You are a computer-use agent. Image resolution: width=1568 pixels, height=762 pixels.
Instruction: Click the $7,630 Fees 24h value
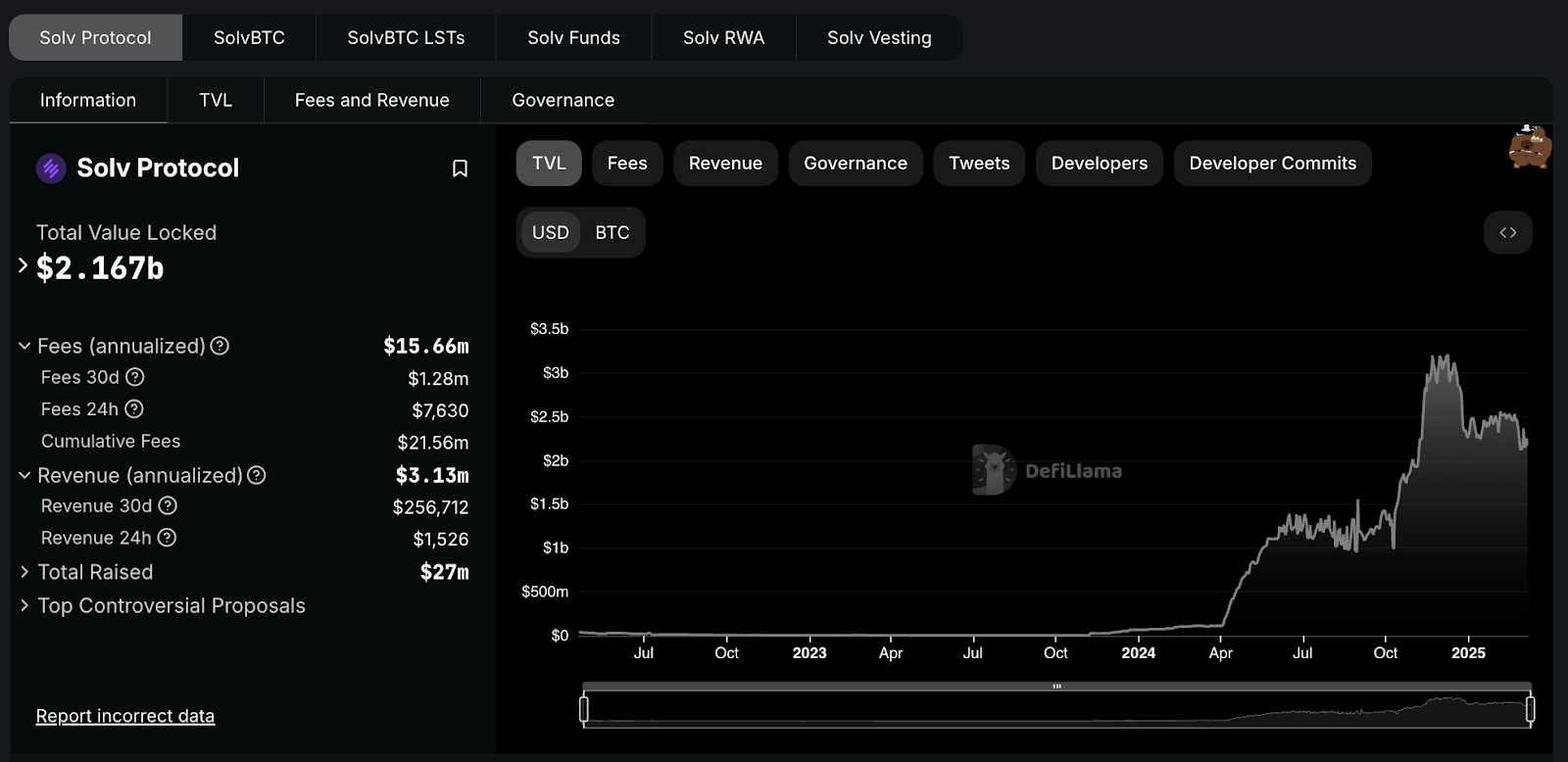(440, 410)
